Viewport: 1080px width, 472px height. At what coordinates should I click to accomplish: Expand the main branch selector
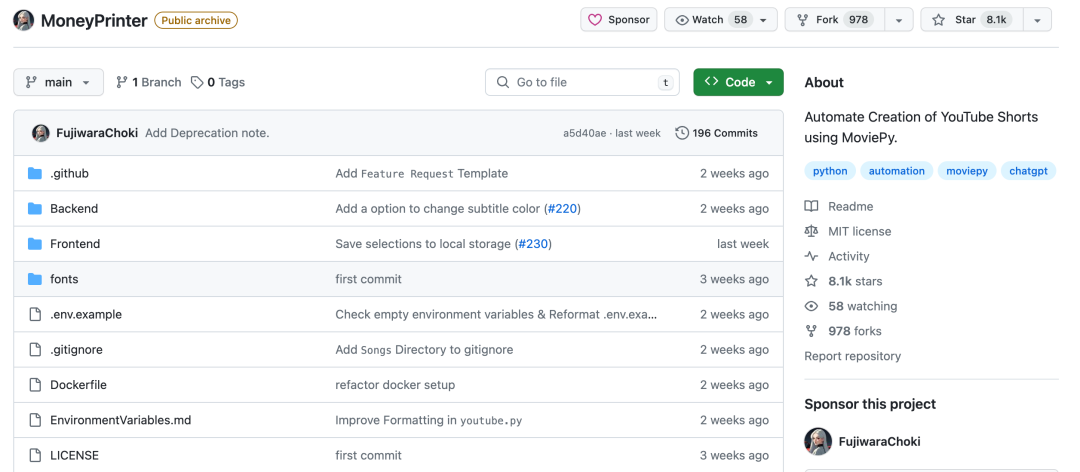tap(58, 82)
